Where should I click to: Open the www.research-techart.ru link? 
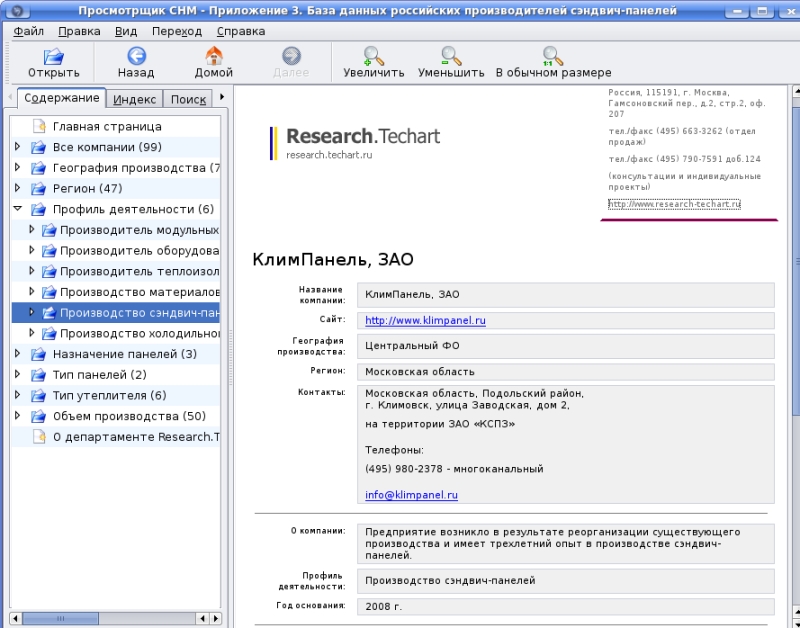tap(674, 204)
